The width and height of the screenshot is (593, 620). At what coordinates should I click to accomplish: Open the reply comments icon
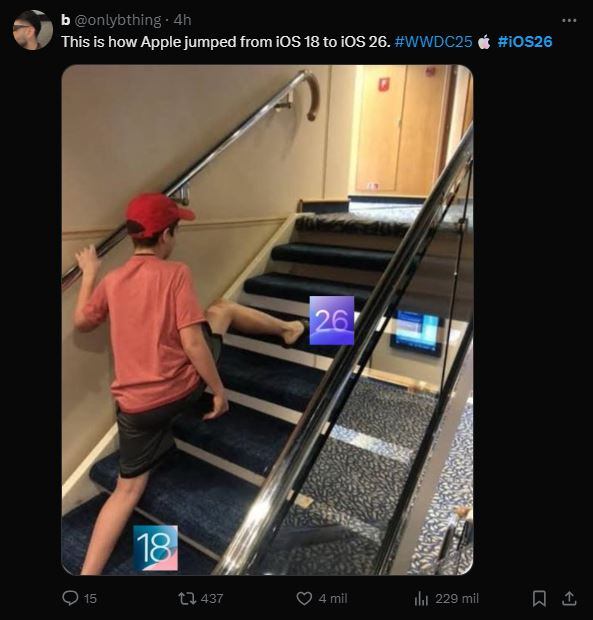click(70, 598)
